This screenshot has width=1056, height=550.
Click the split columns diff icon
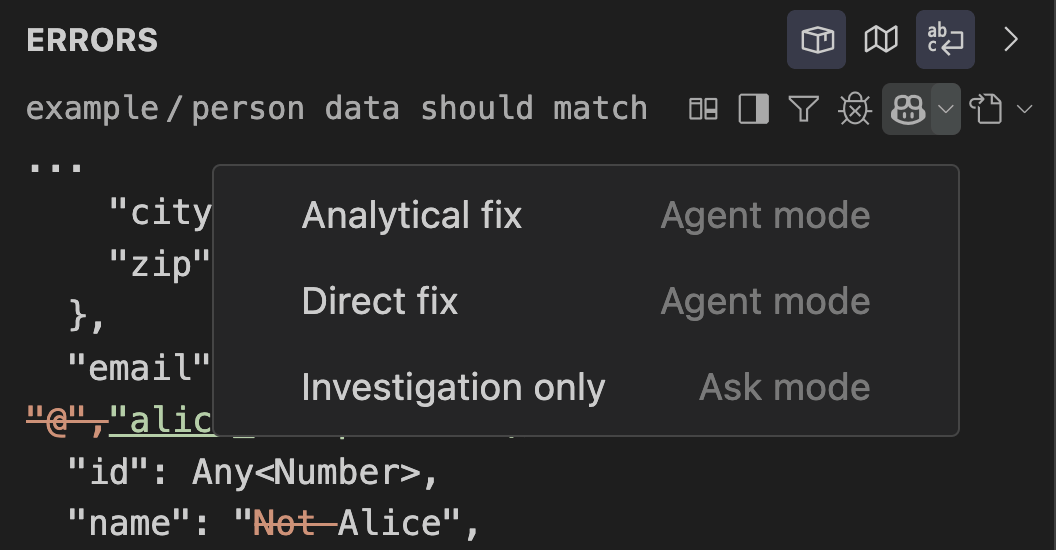point(704,108)
